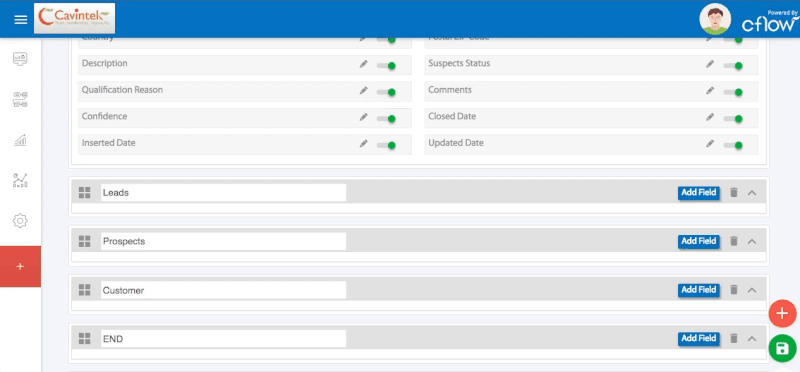Grab the Prospects section grid handle icon
The height and width of the screenshot is (372, 800).
pos(84,241)
